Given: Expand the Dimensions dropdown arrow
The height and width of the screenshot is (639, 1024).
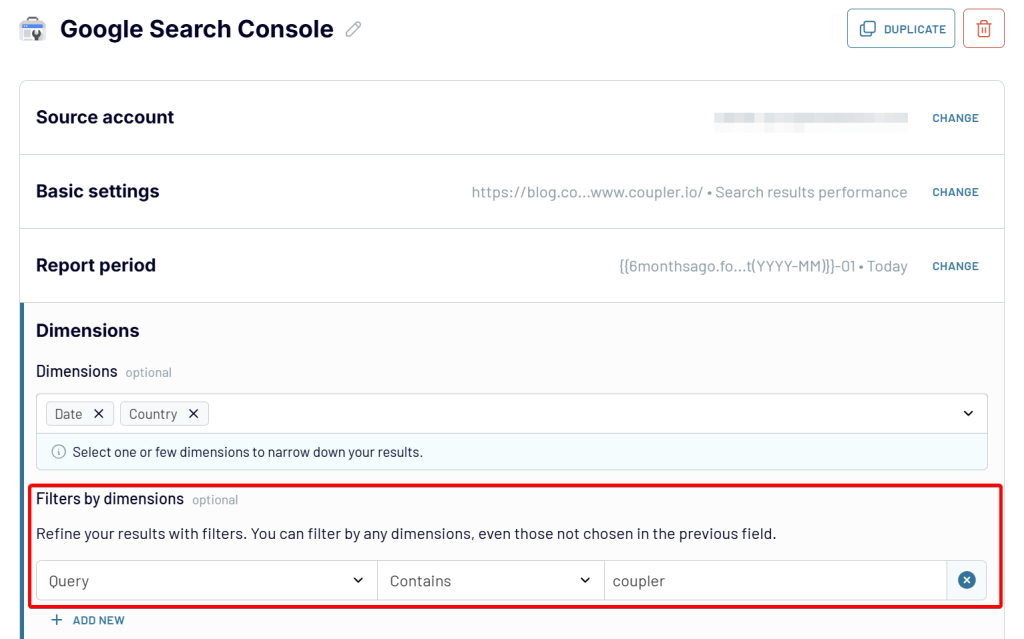Looking at the screenshot, I should 968,414.
